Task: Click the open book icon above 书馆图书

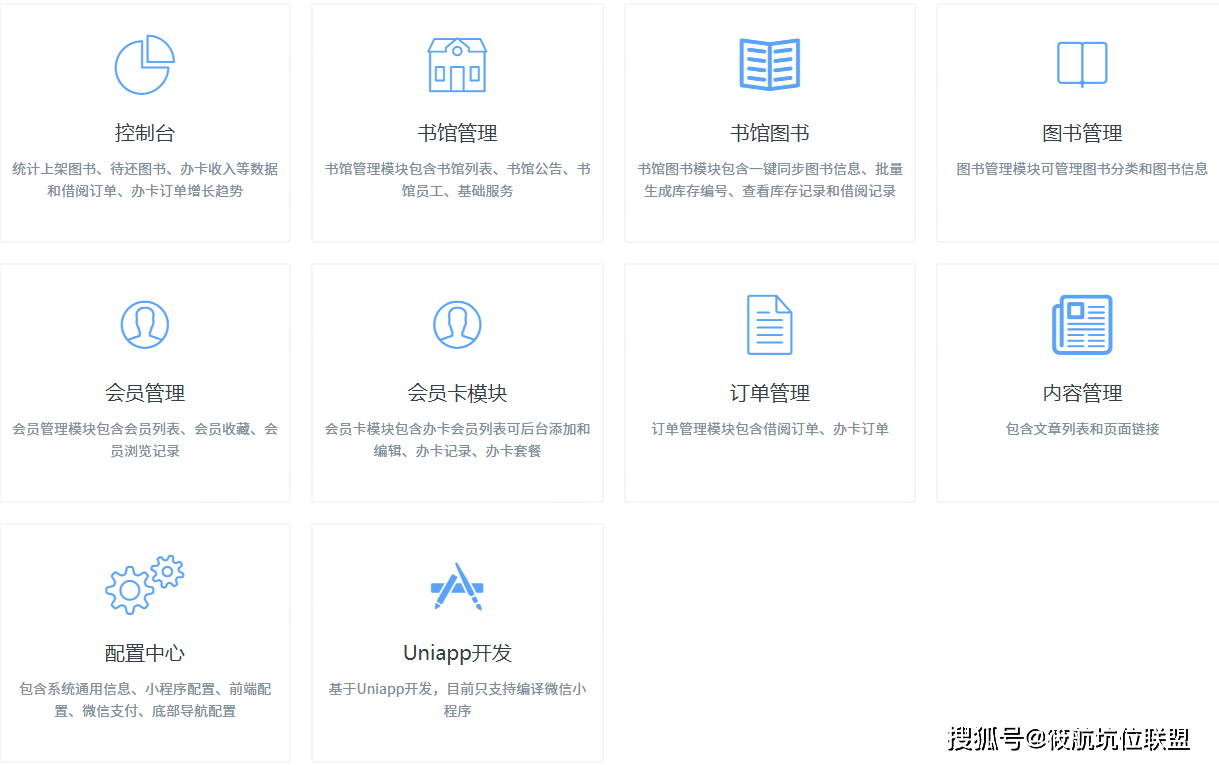Action: coord(769,63)
